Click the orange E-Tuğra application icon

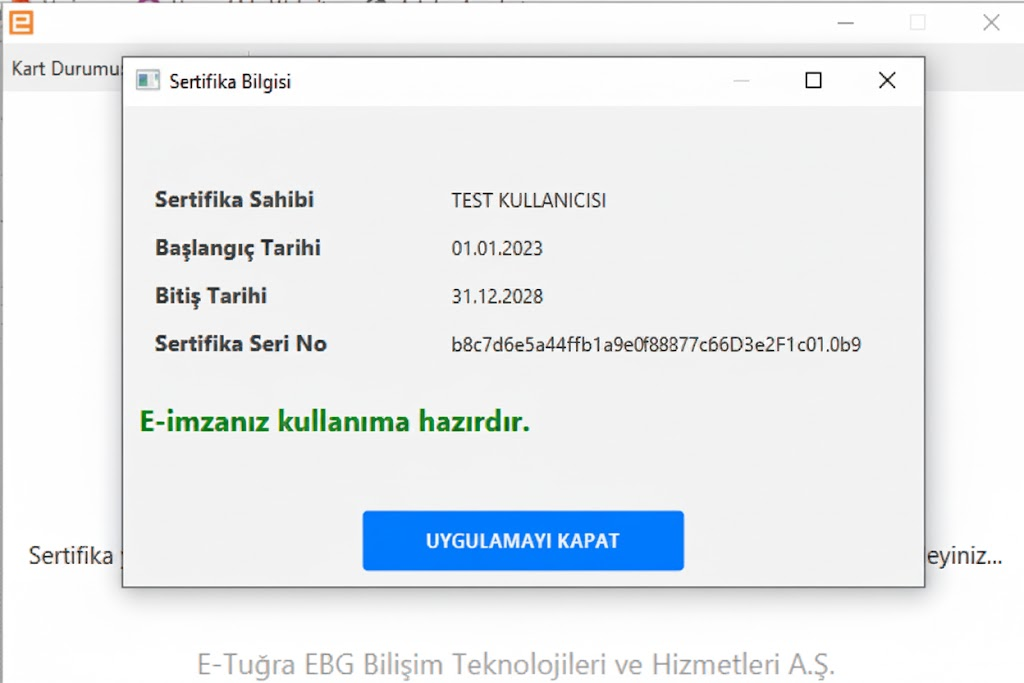pos(21,22)
